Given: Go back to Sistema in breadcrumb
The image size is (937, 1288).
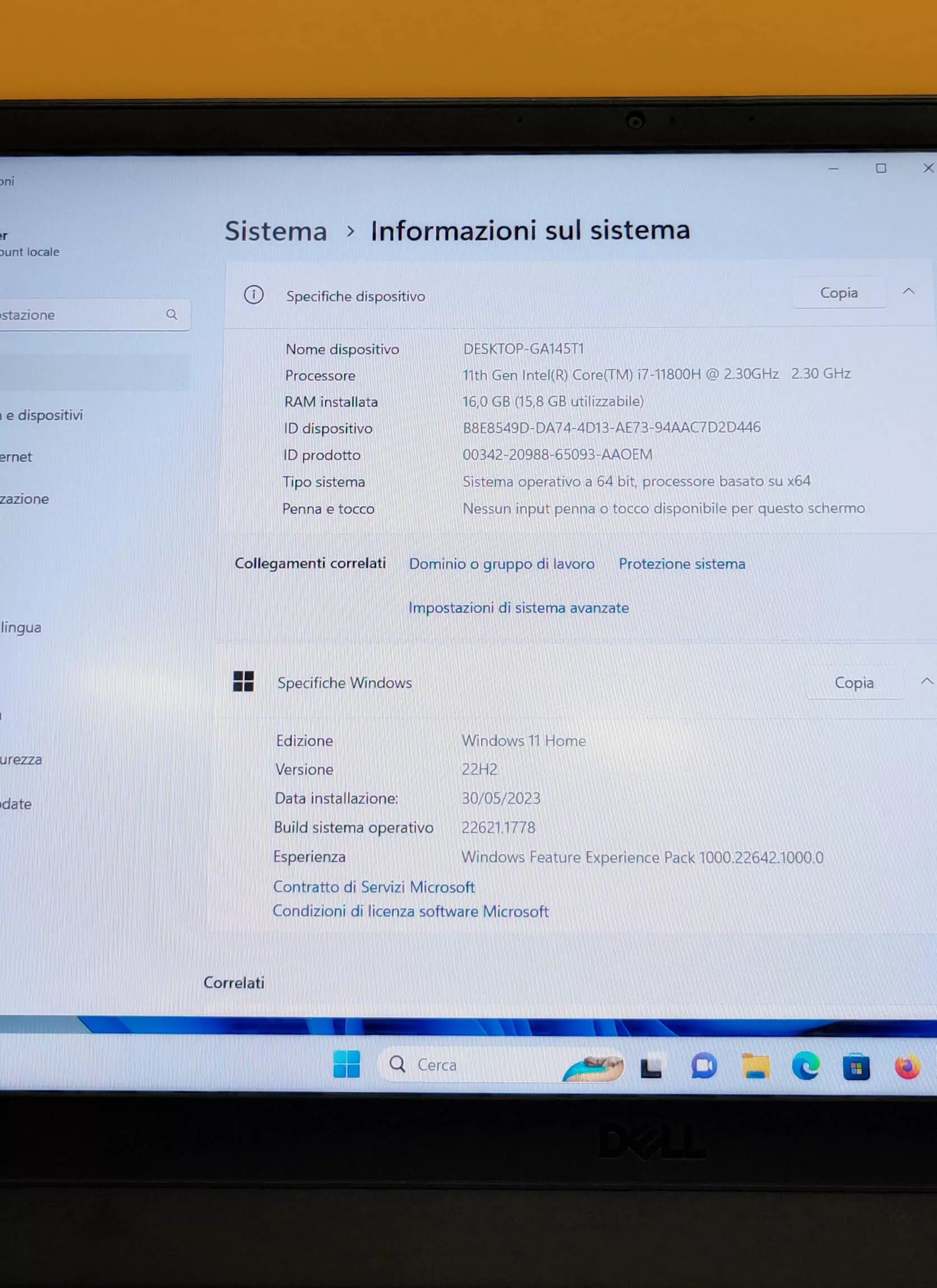Looking at the screenshot, I should coord(275,231).
